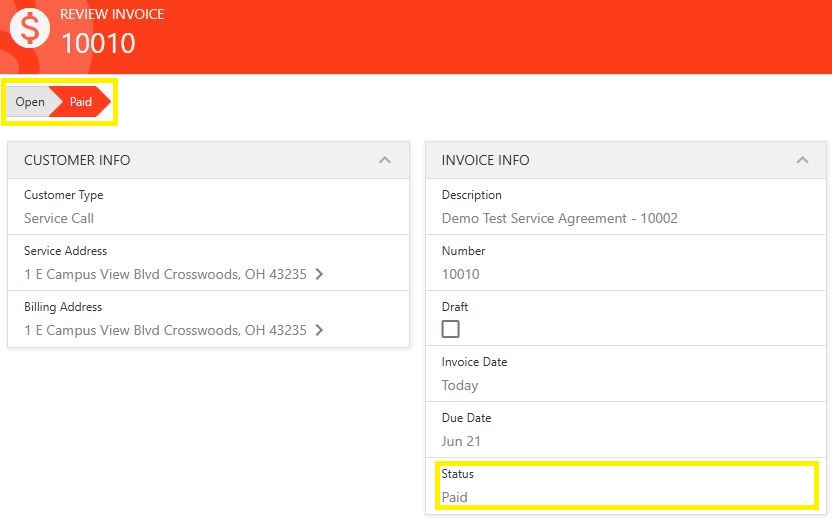The height and width of the screenshot is (519, 832).
Task: Click Description value Demo Test Service Agreement
Action: [559, 218]
